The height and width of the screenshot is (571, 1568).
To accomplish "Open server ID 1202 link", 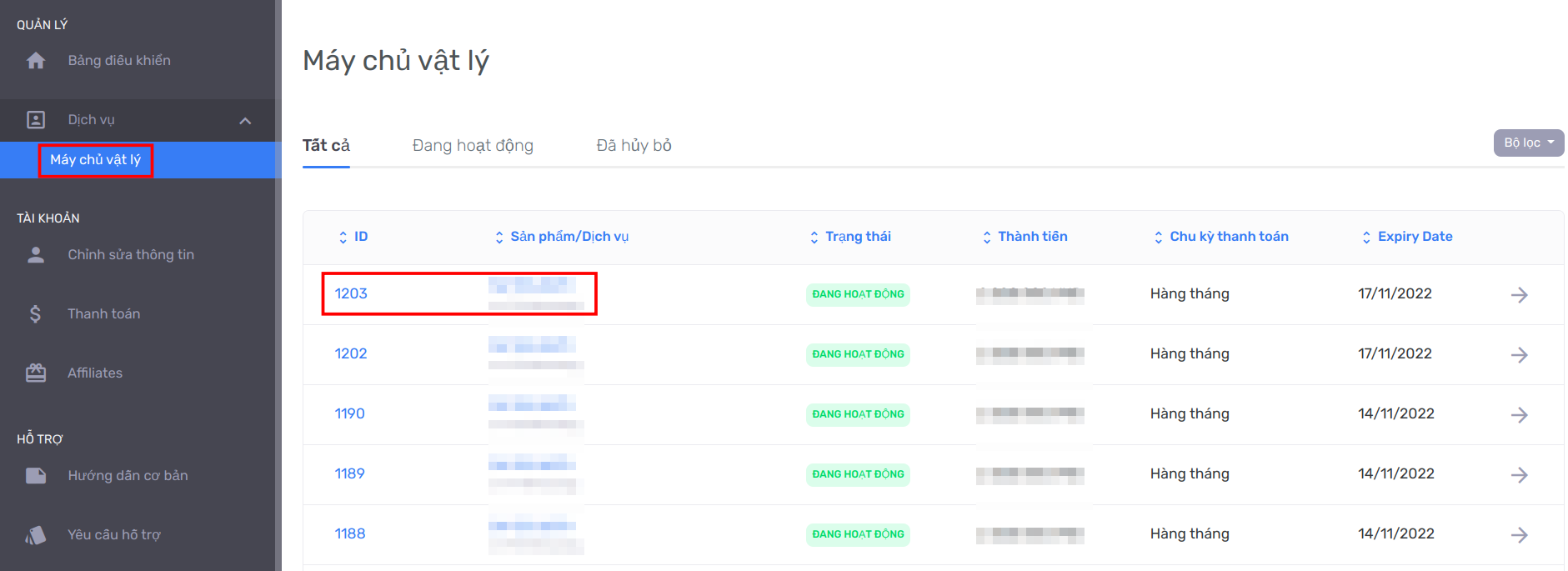I will click(351, 353).
